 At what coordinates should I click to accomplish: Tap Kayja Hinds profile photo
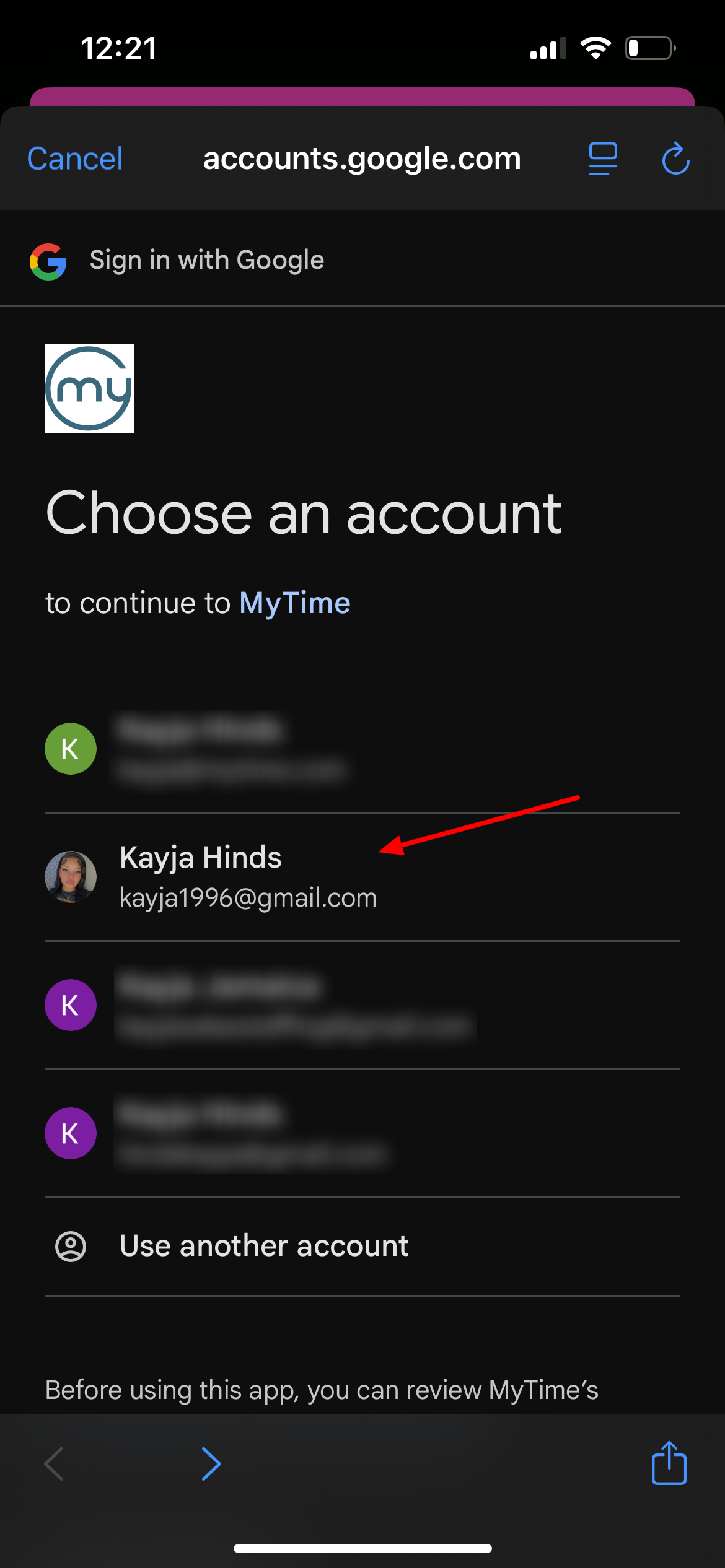pos(71,877)
